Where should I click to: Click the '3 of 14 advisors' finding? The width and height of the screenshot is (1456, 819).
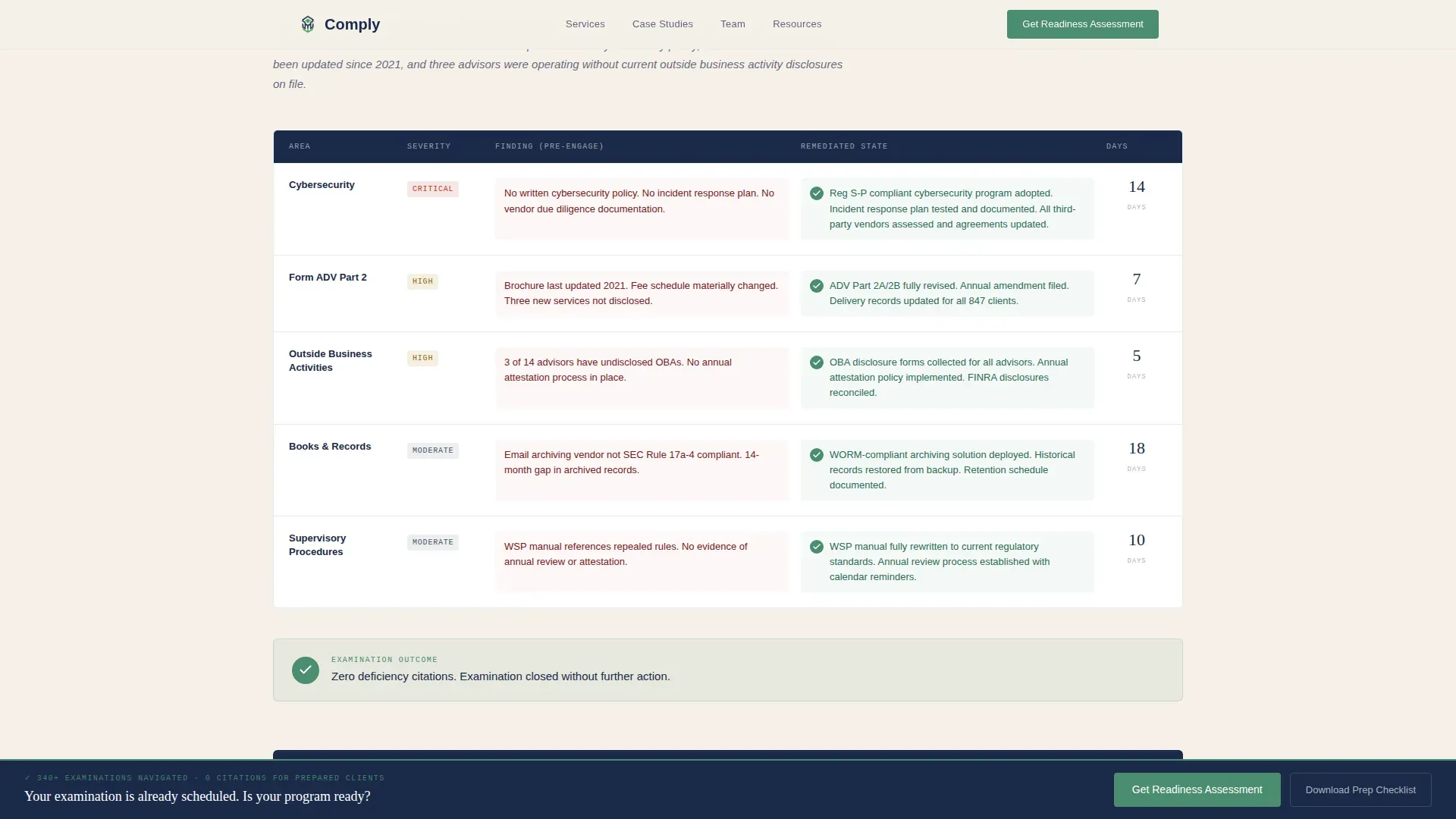(x=642, y=378)
